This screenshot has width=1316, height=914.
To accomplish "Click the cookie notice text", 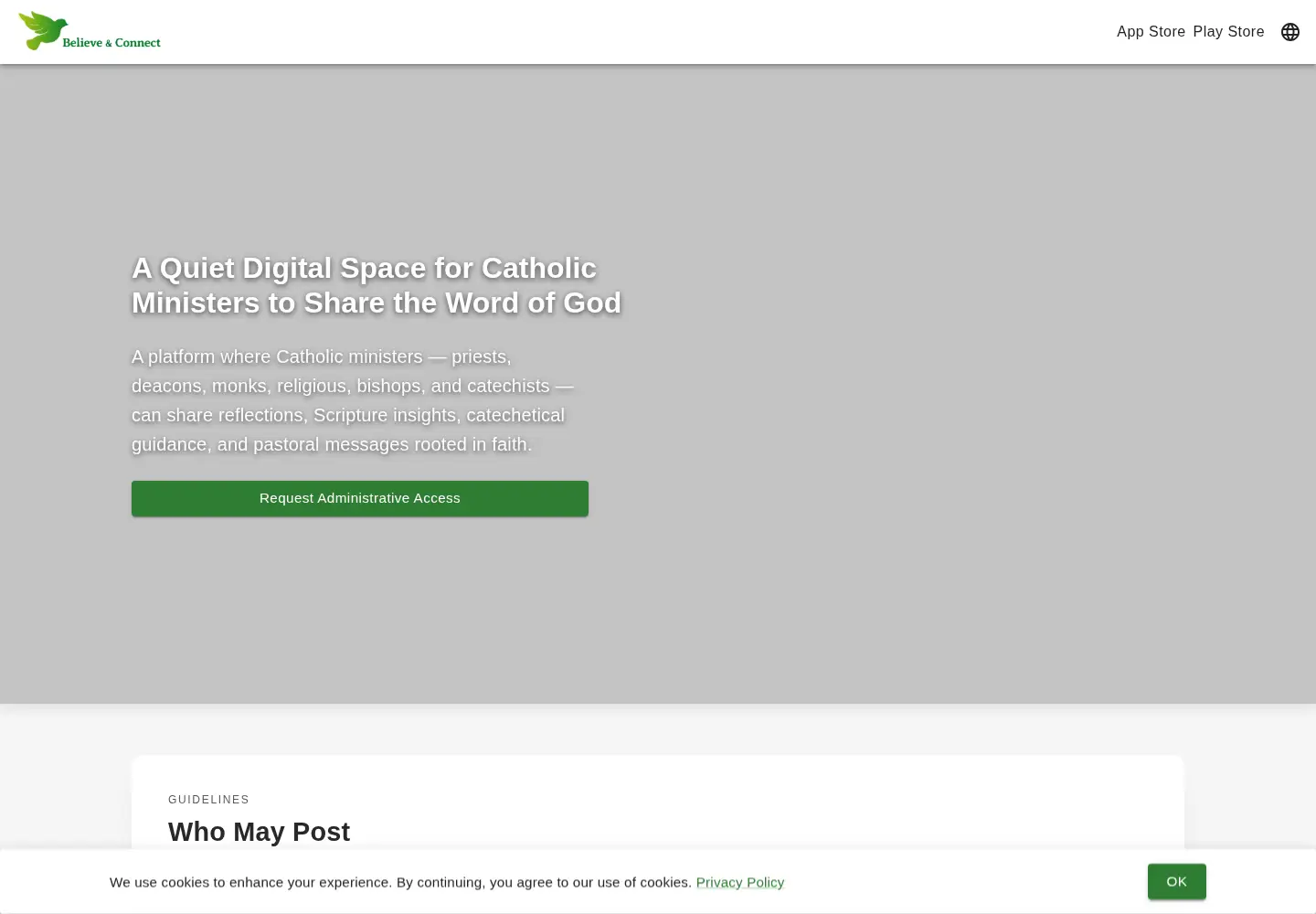I will [400, 882].
